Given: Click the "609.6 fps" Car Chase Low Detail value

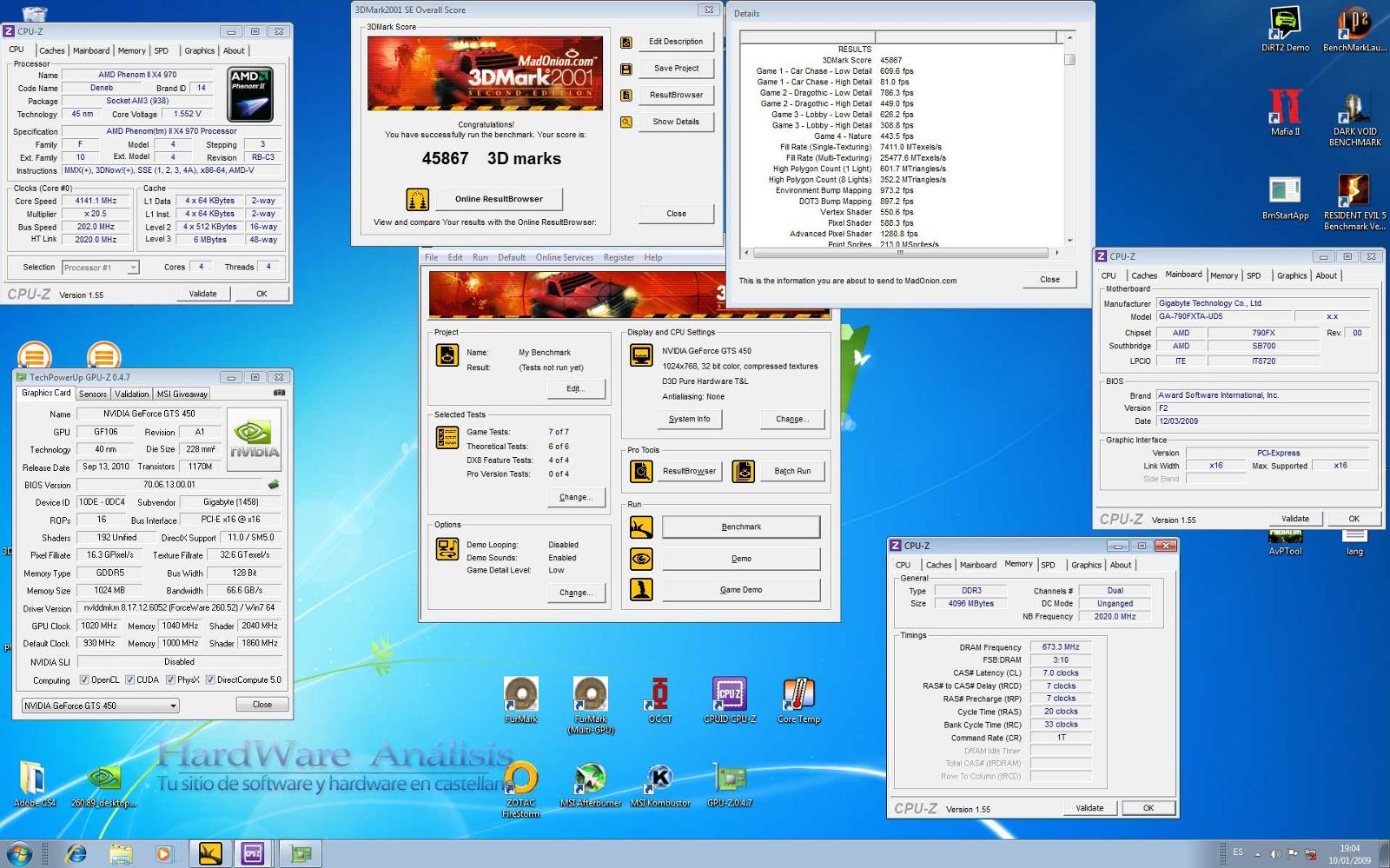Looking at the screenshot, I should click(x=897, y=71).
